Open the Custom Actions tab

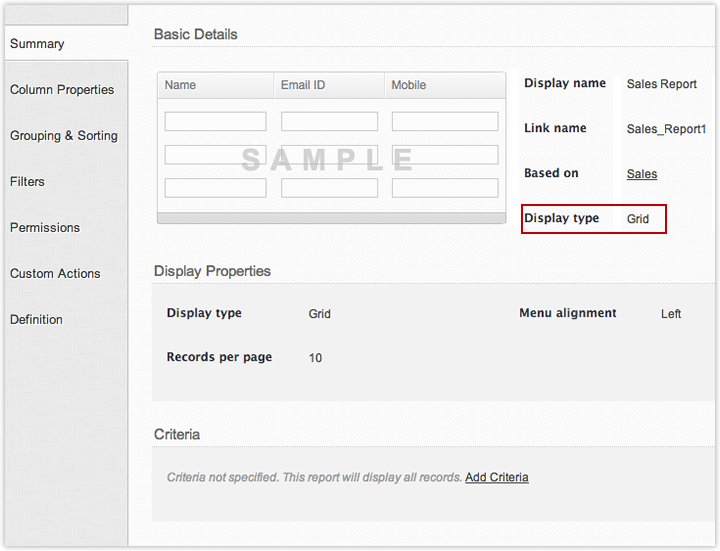pos(55,274)
